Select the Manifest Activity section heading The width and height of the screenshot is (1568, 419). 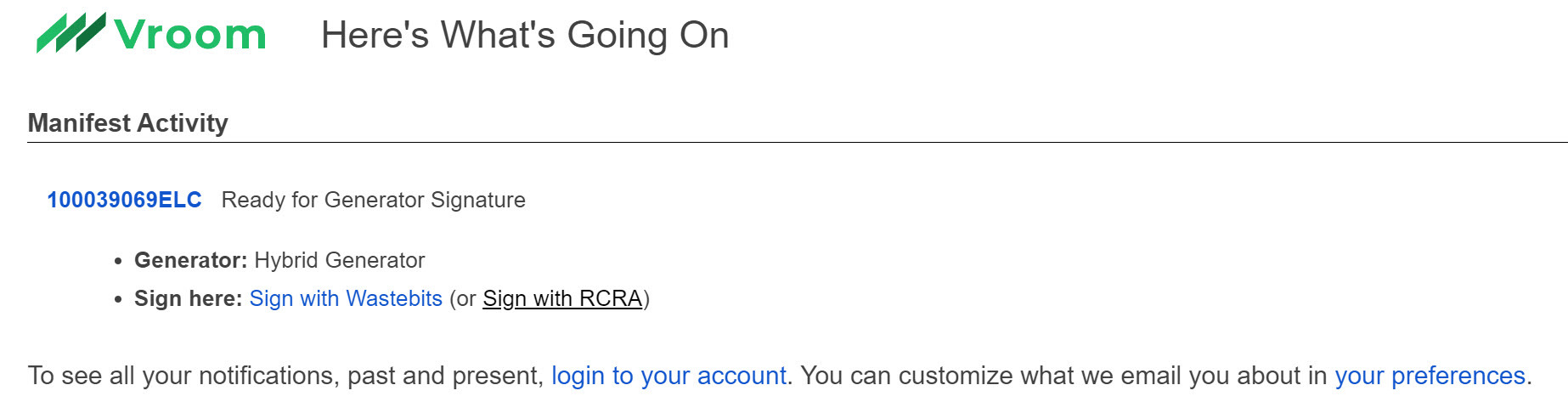tap(128, 123)
